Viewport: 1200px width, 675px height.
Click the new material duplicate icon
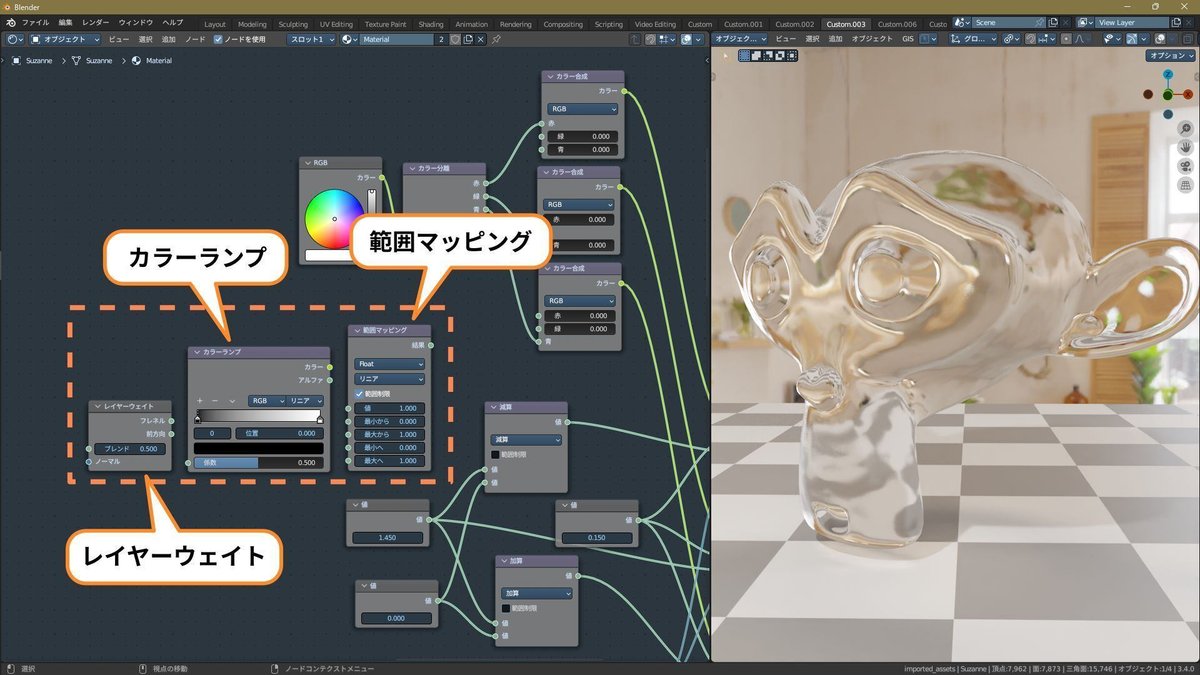[468, 39]
